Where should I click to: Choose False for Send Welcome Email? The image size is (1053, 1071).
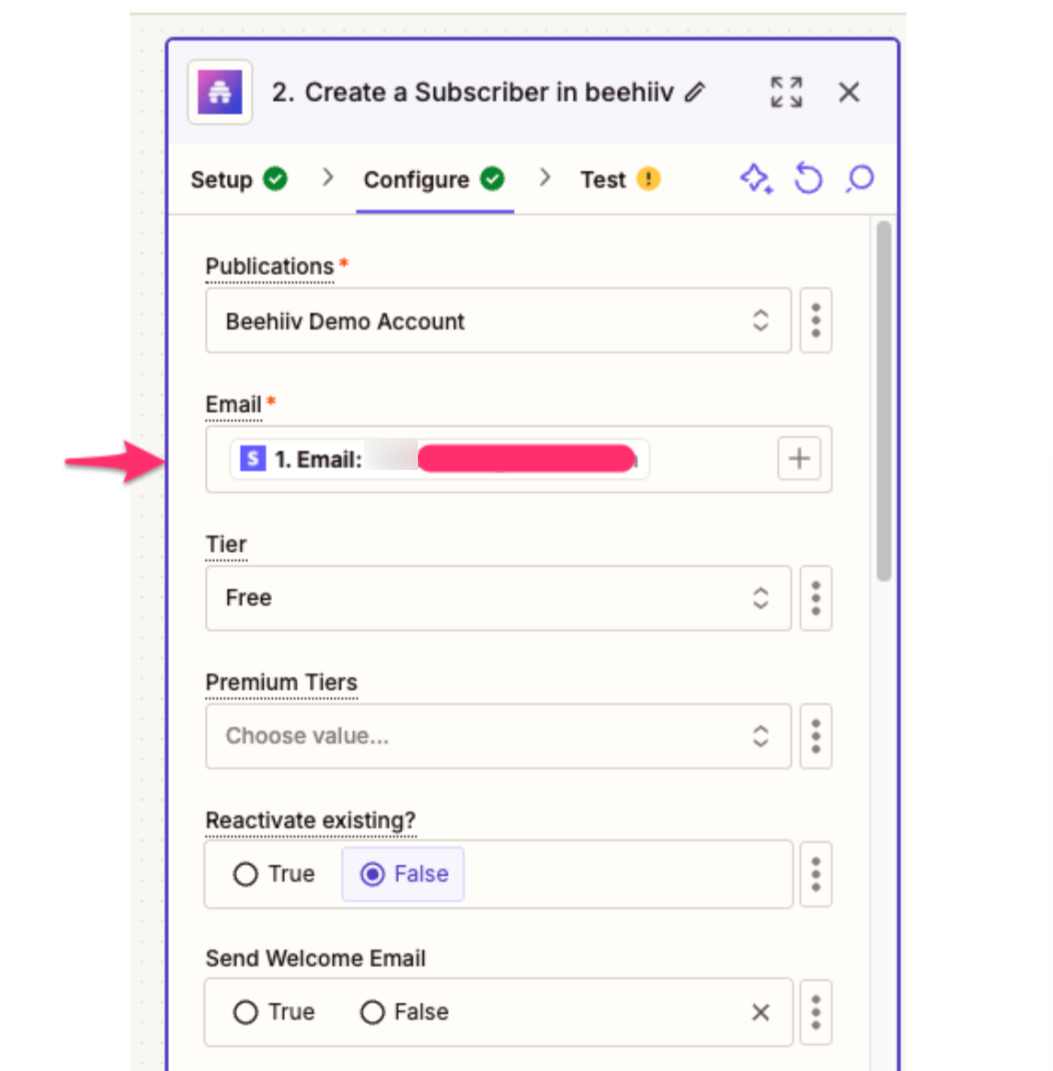(x=373, y=1013)
